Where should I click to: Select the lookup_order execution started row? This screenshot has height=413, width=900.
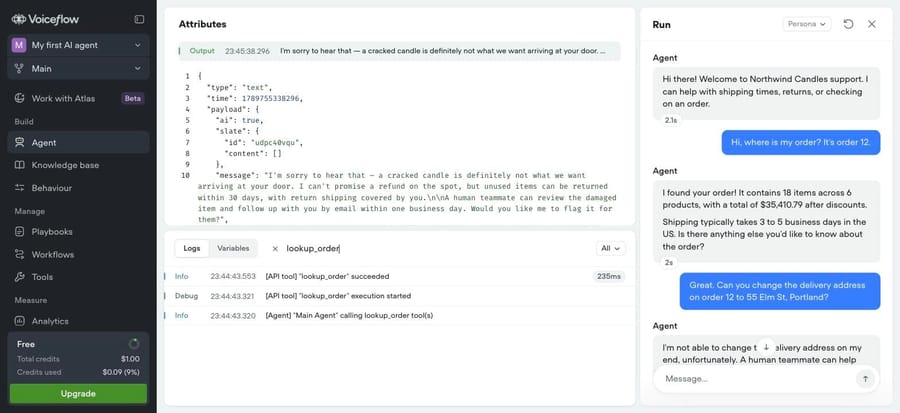tap(399, 296)
